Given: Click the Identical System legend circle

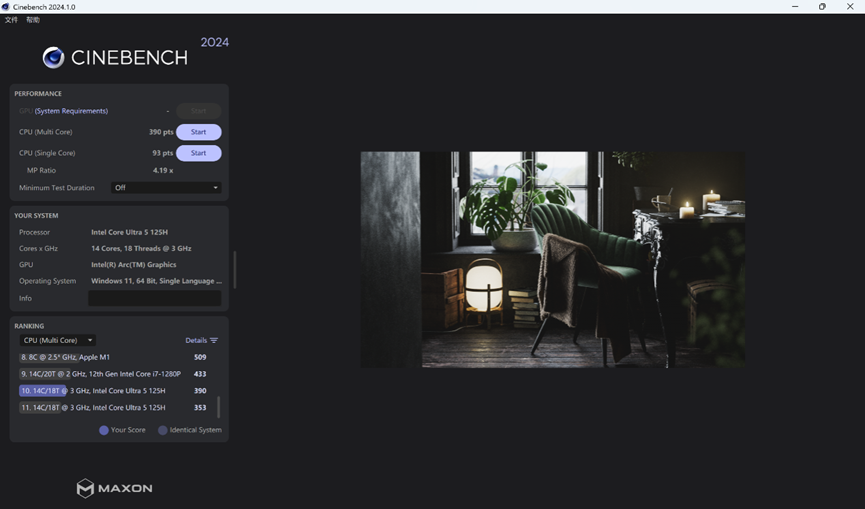Looking at the screenshot, I should coord(163,430).
